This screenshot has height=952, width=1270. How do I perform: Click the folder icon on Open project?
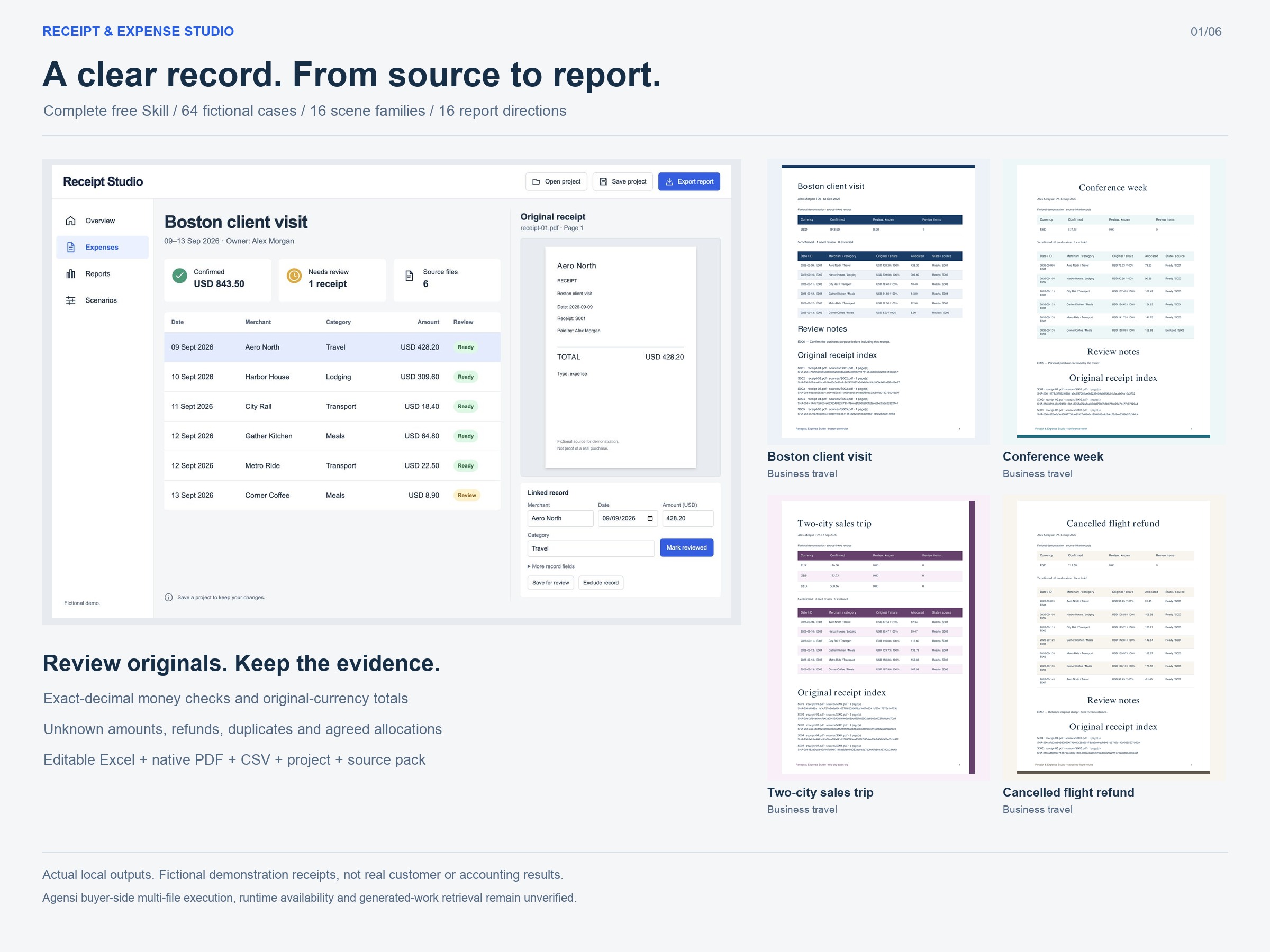pyautogui.click(x=536, y=182)
